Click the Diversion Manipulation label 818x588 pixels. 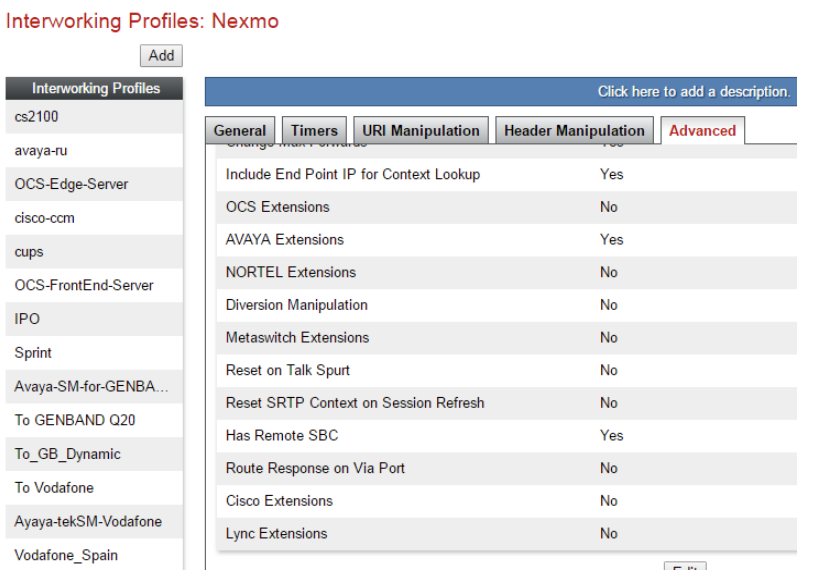tap(296, 305)
